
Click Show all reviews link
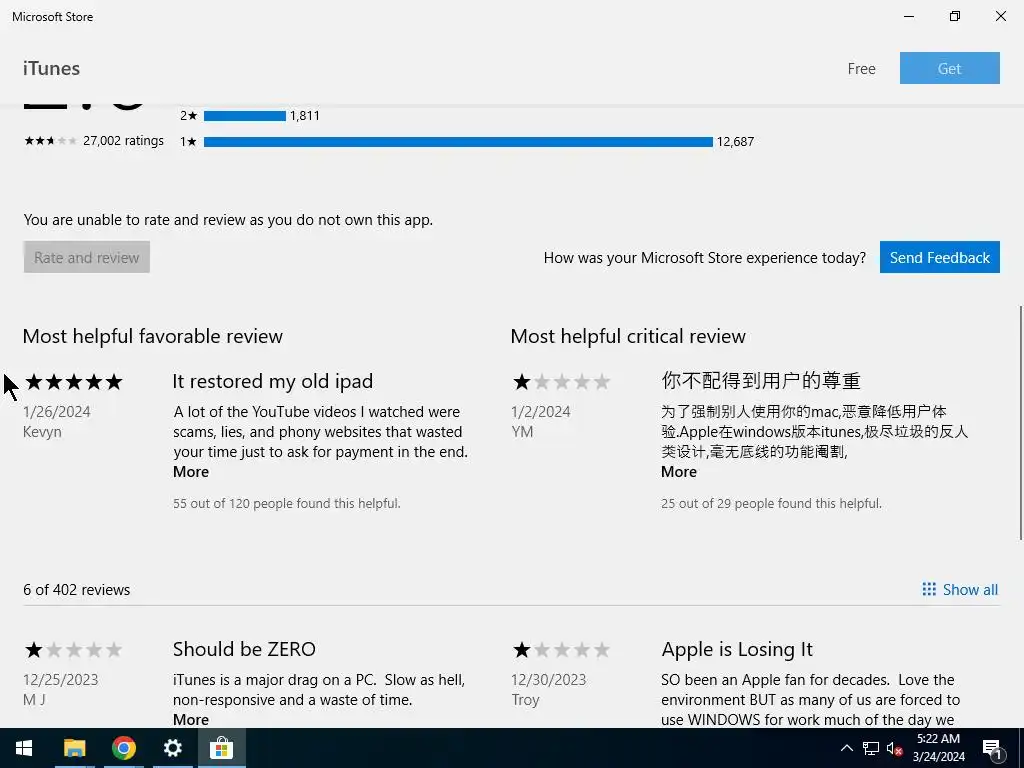tap(970, 590)
